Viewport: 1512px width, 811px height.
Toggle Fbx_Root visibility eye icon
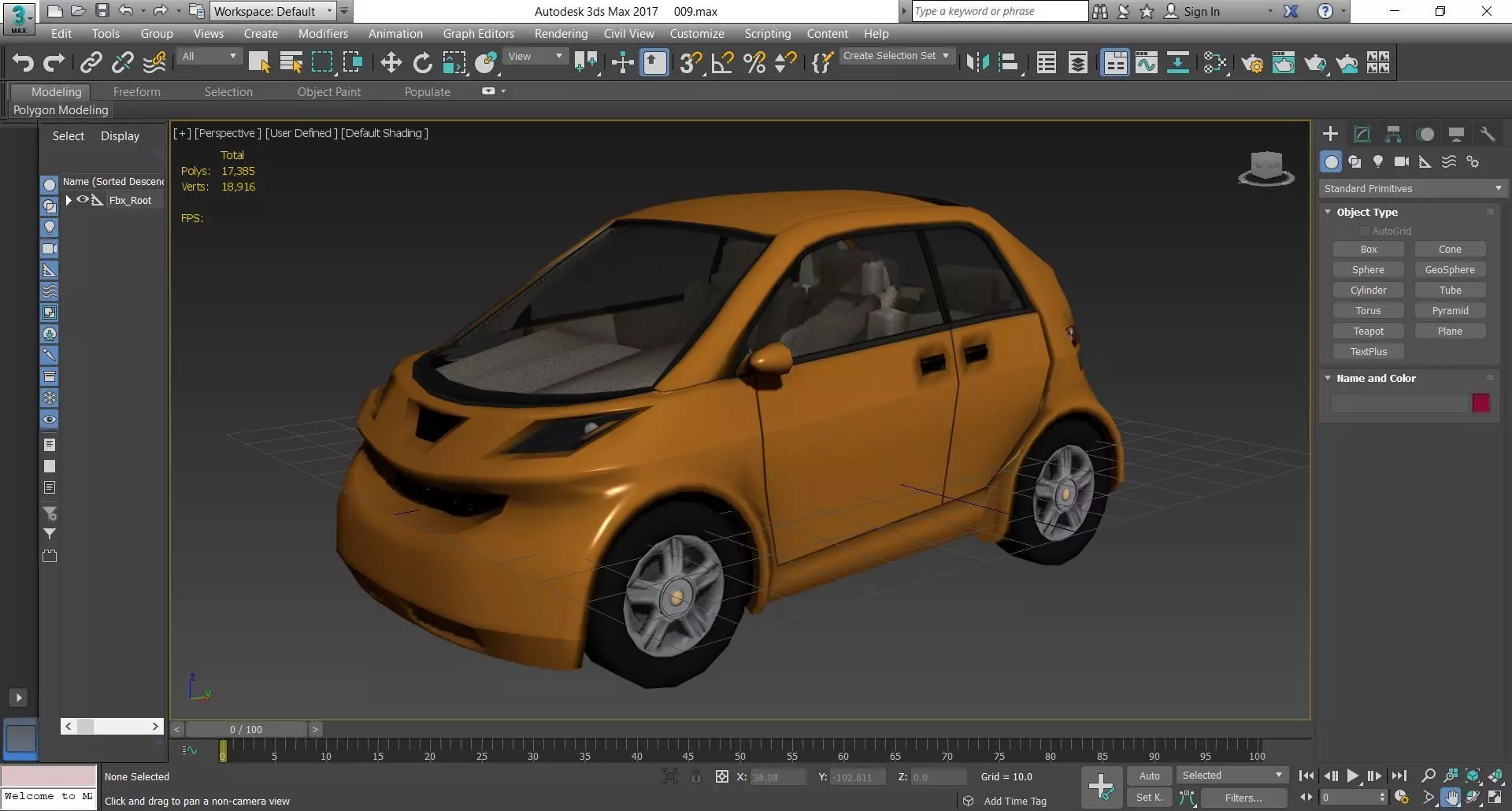pyautogui.click(x=82, y=199)
